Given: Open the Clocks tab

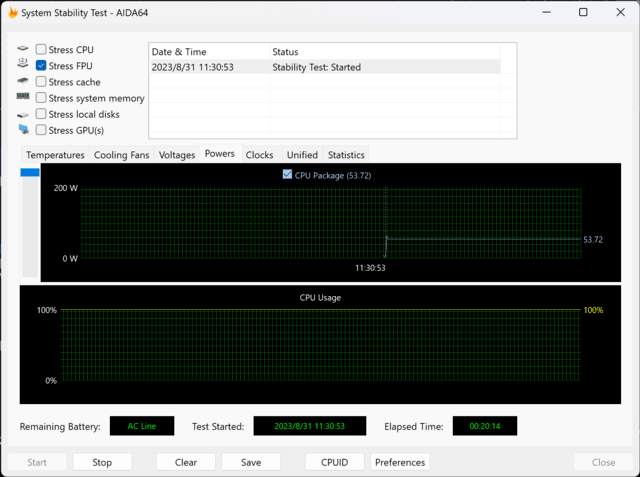Looking at the screenshot, I should click(259, 155).
